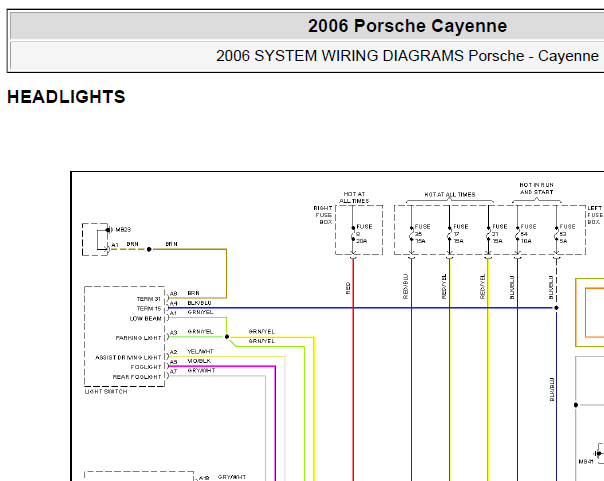604x481 pixels.
Task: Click pin A2 on the light switch
Action: coord(174,352)
